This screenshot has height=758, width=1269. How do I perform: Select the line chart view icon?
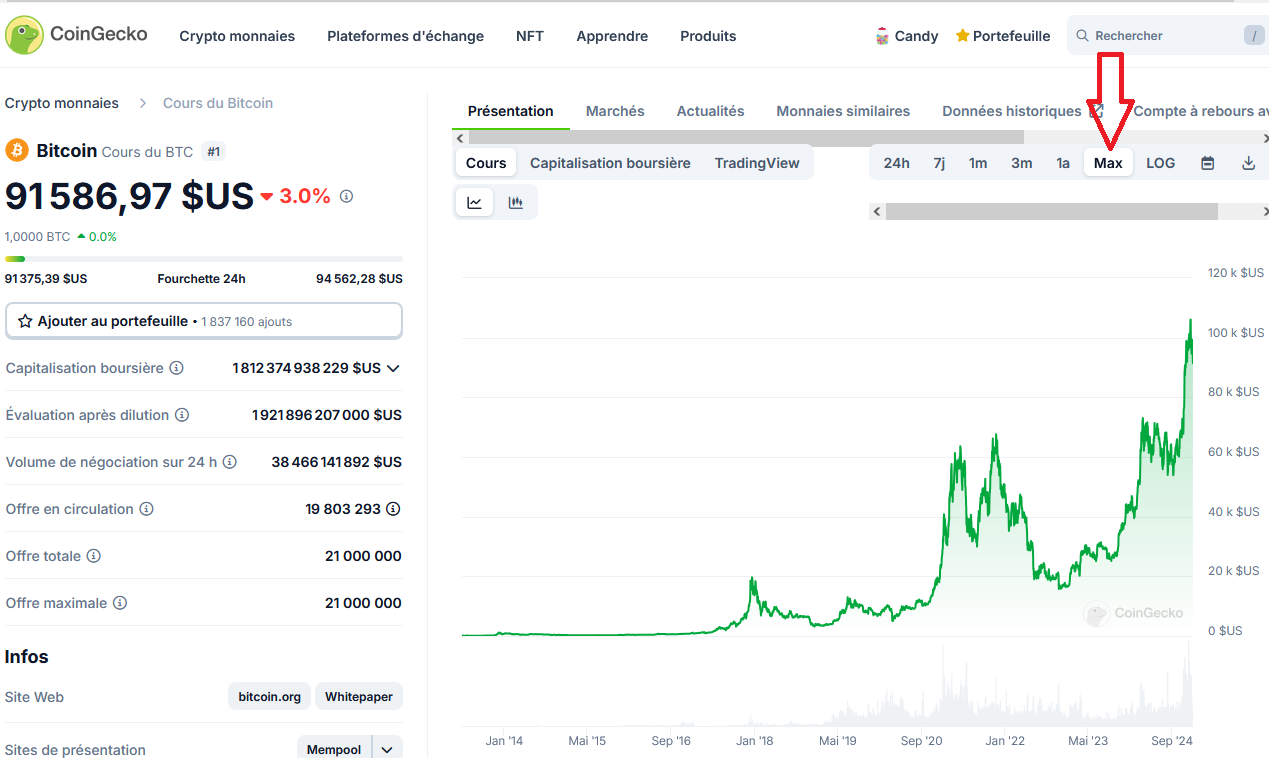[474, 202]
